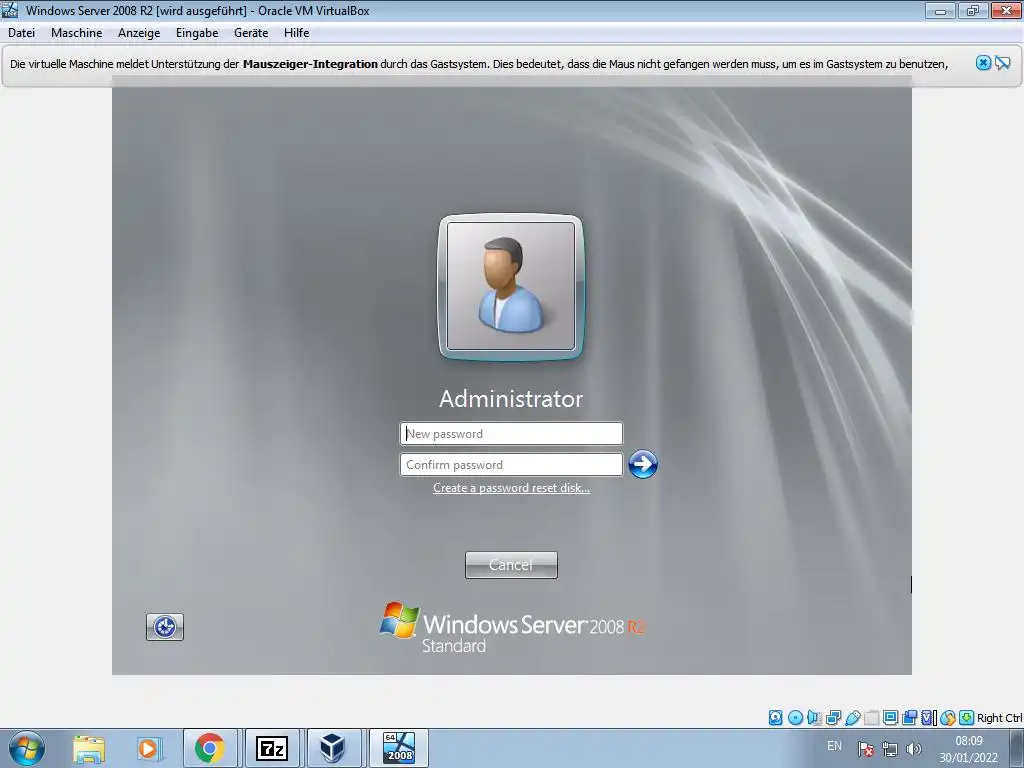The image size is (1024, 768).
Task: Open the Geräte menu
Action: (x=251, y=33)
